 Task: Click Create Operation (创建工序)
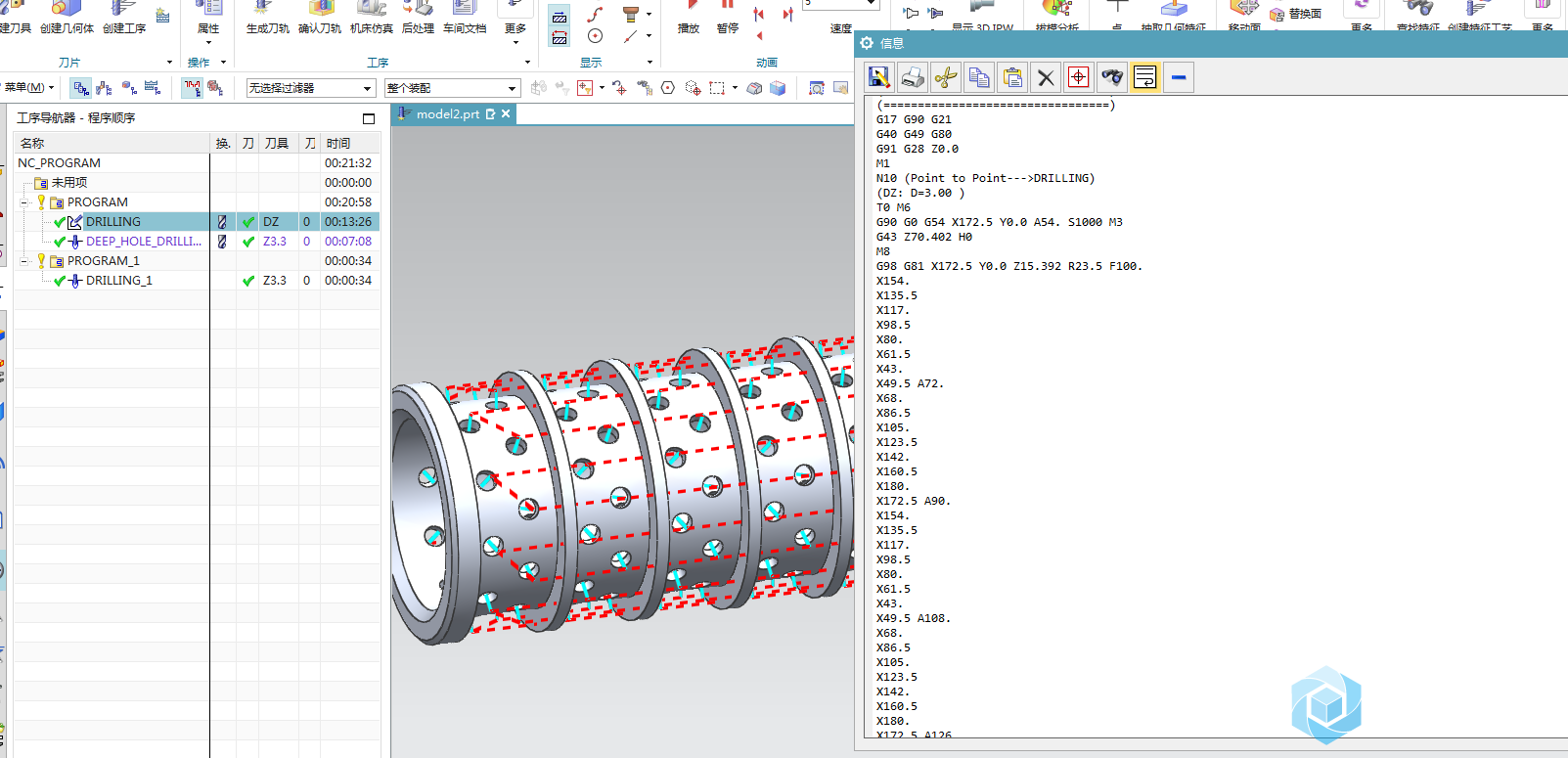124,18
